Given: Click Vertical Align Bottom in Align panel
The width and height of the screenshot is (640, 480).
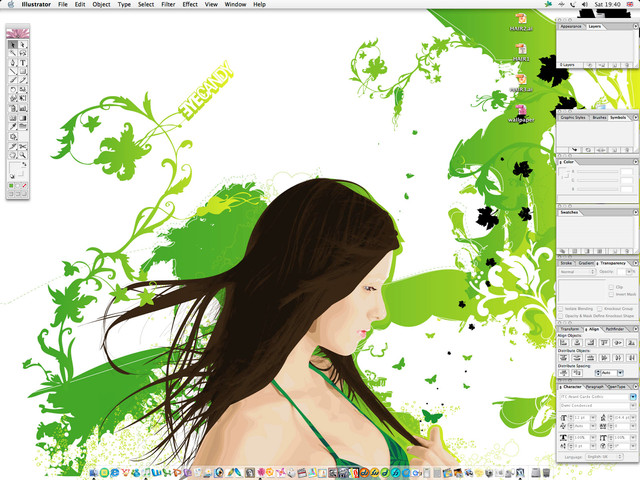Looking at the screenshot, I should pyautogui.click(x=631, y=343).
